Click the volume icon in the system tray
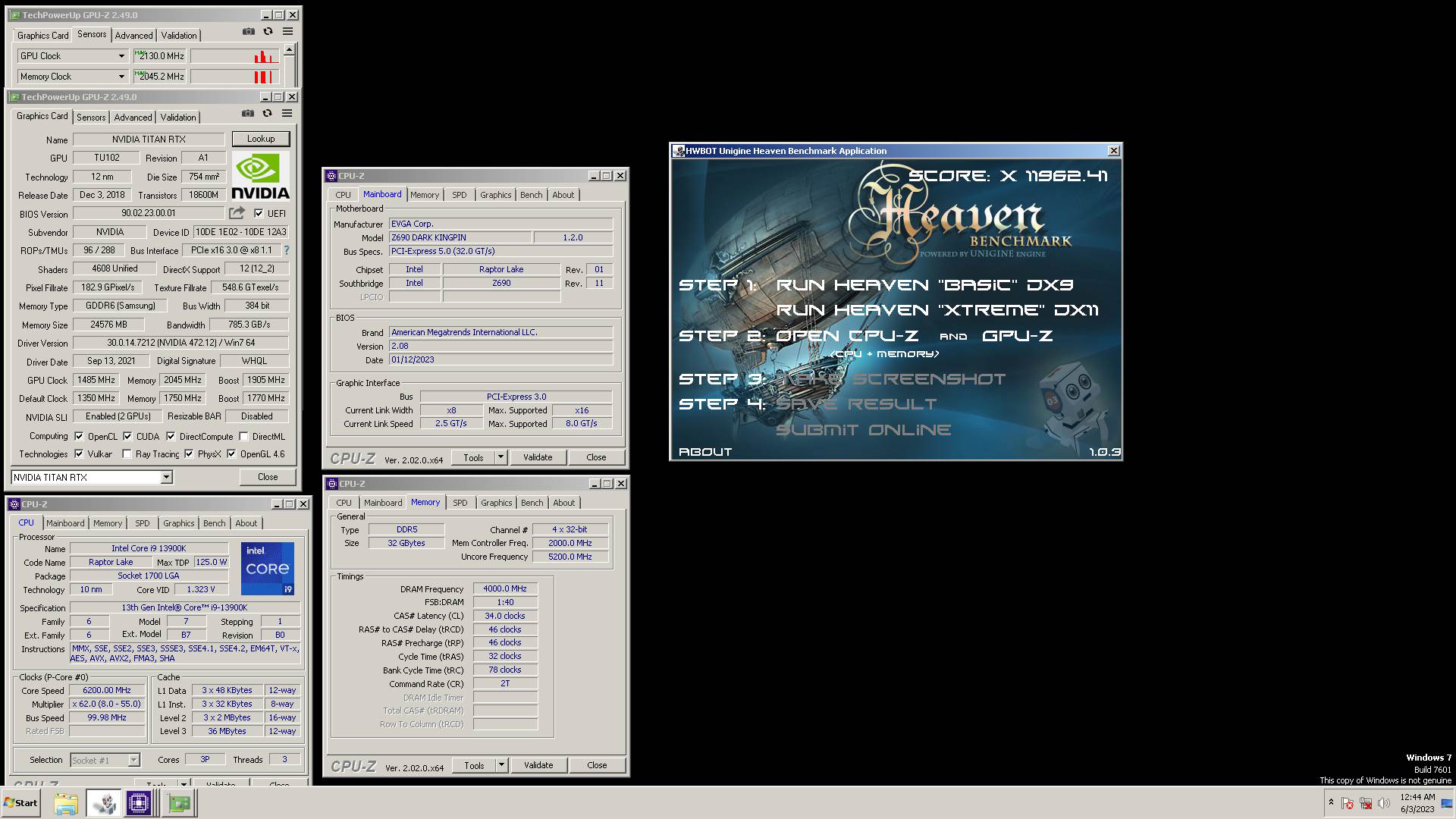The width and height of the screenshot is (1456, 819). coord(1384,803)
